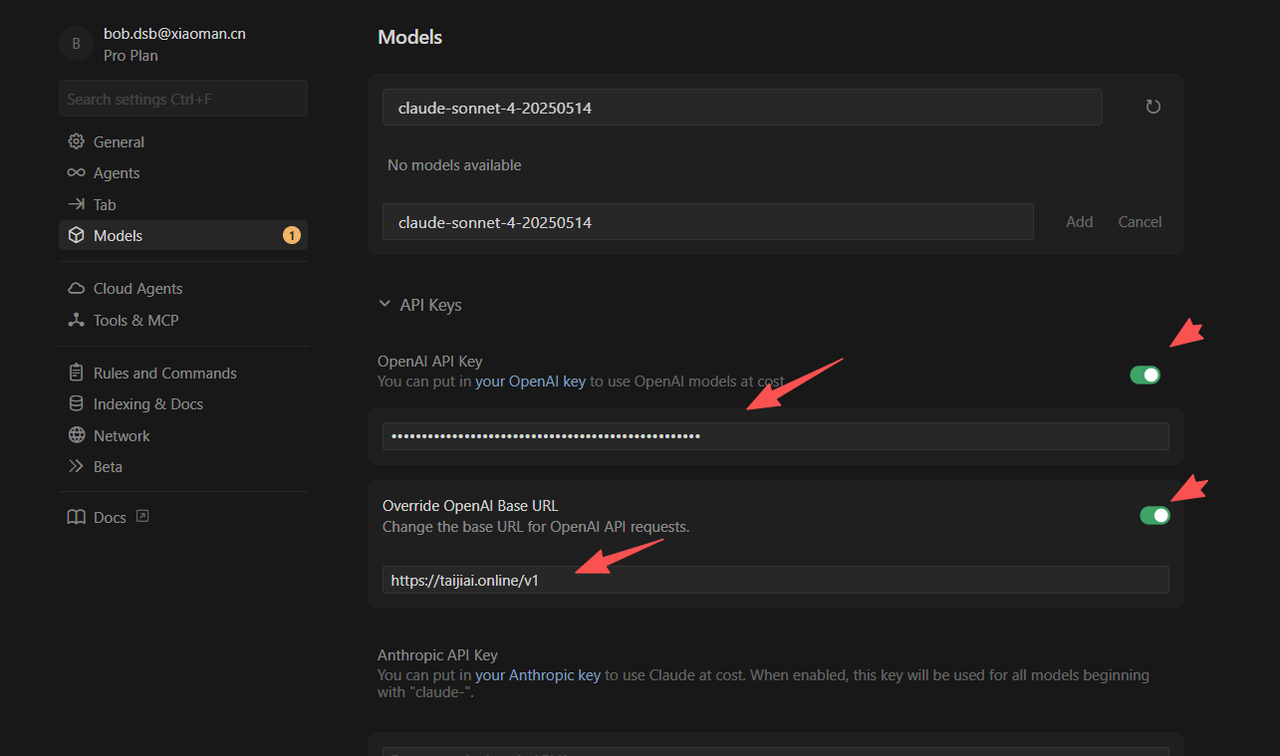
Task: Click the model search field at top
Action: (742, 107)
